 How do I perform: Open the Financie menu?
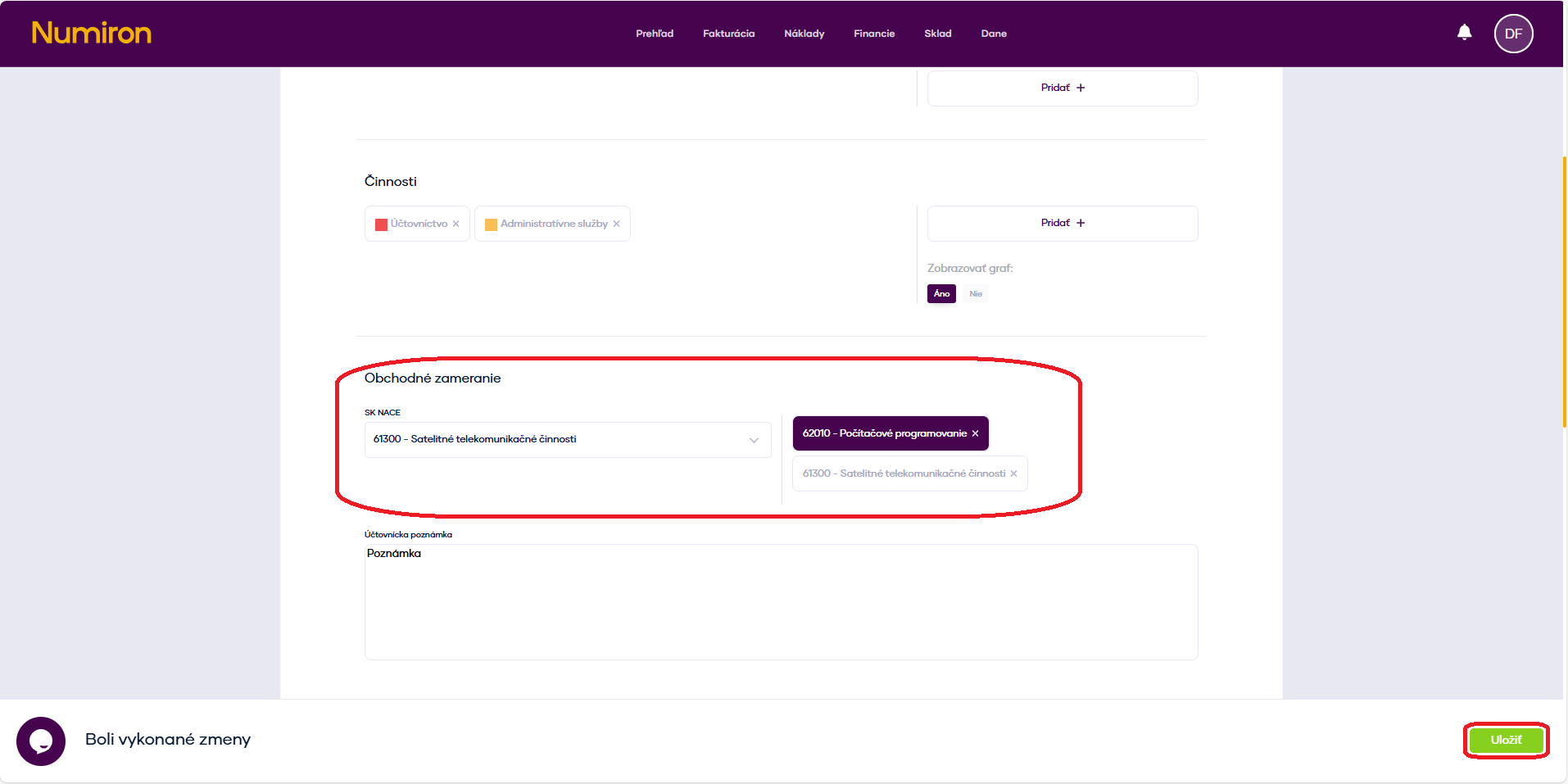874,34
